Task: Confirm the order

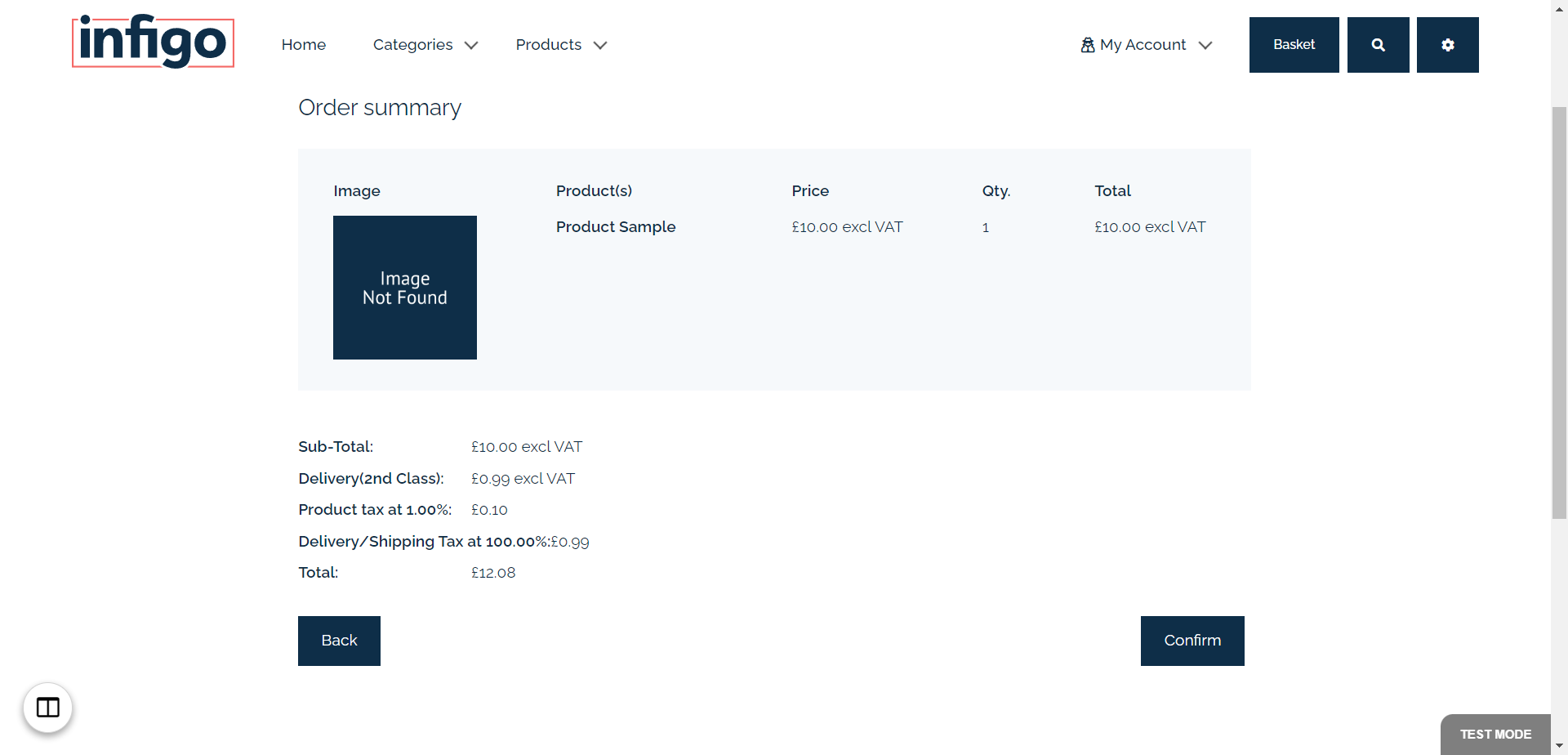Action: click(1192, 641)
